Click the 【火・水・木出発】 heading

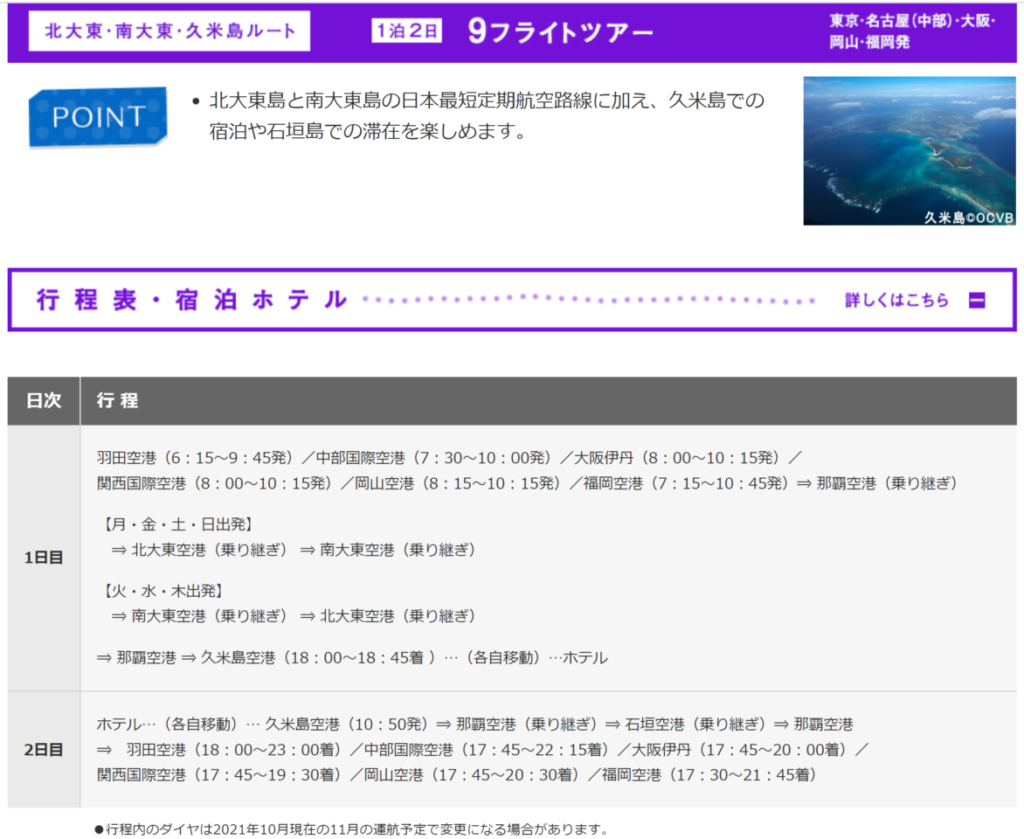coord(163,590)
